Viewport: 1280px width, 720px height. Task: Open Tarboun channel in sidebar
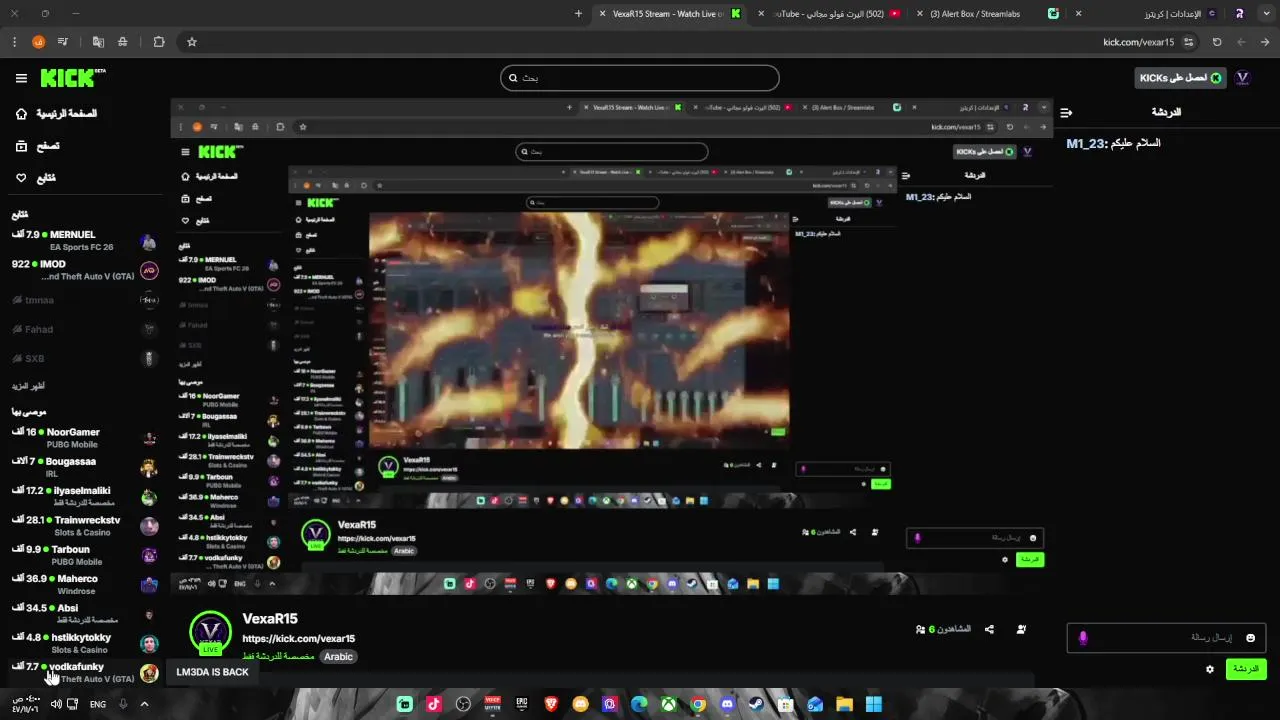click(84, 555)
